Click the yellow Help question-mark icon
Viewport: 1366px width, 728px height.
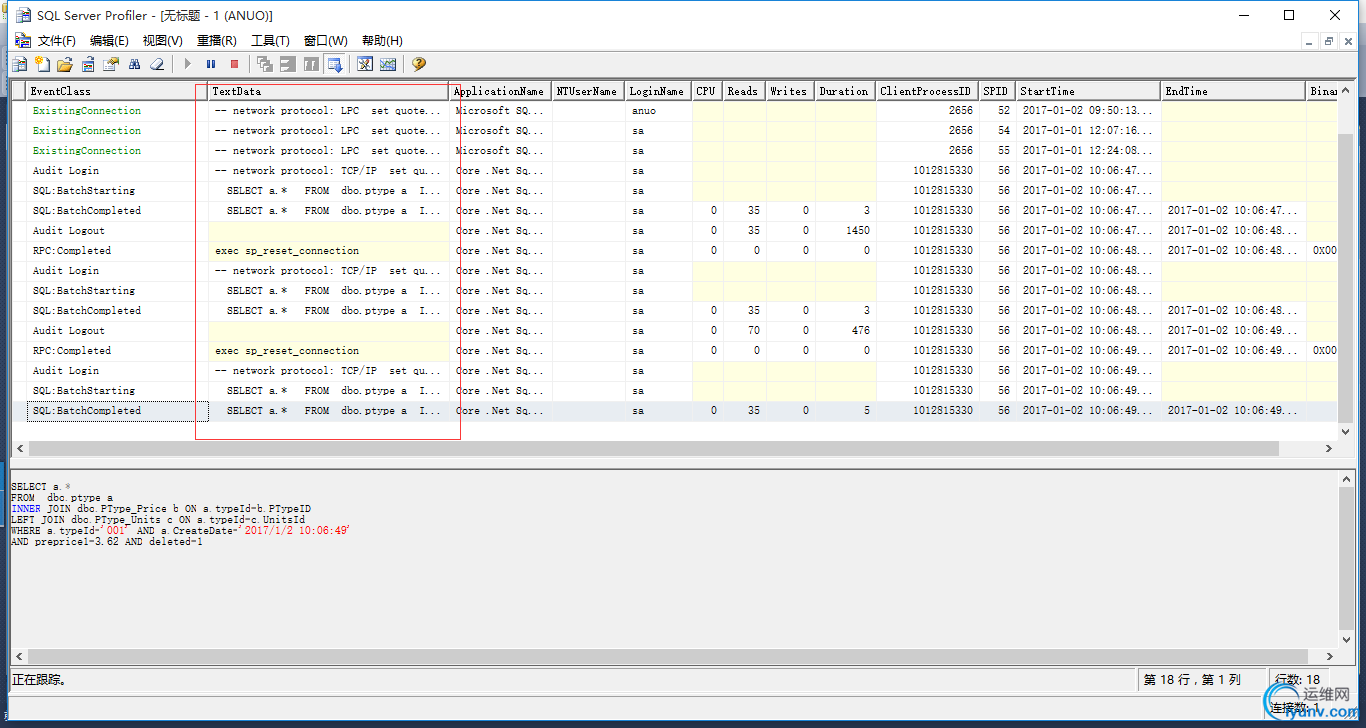click(x=418, y=64)
